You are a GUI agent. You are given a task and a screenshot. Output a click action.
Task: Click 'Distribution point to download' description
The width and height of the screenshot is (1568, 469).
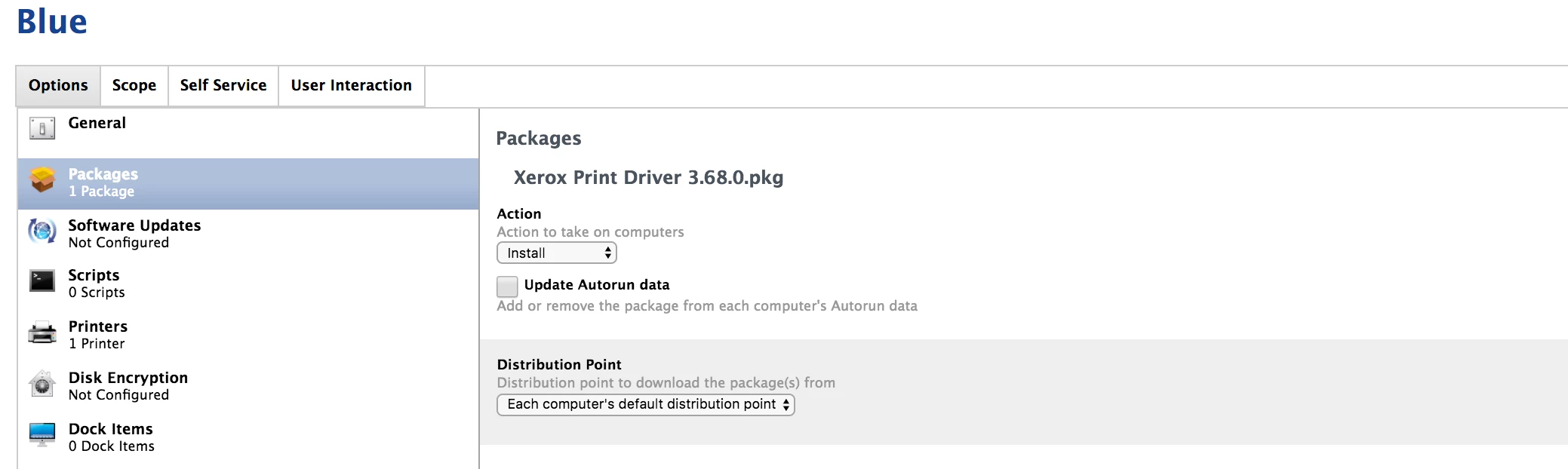(x=666, y=383)
